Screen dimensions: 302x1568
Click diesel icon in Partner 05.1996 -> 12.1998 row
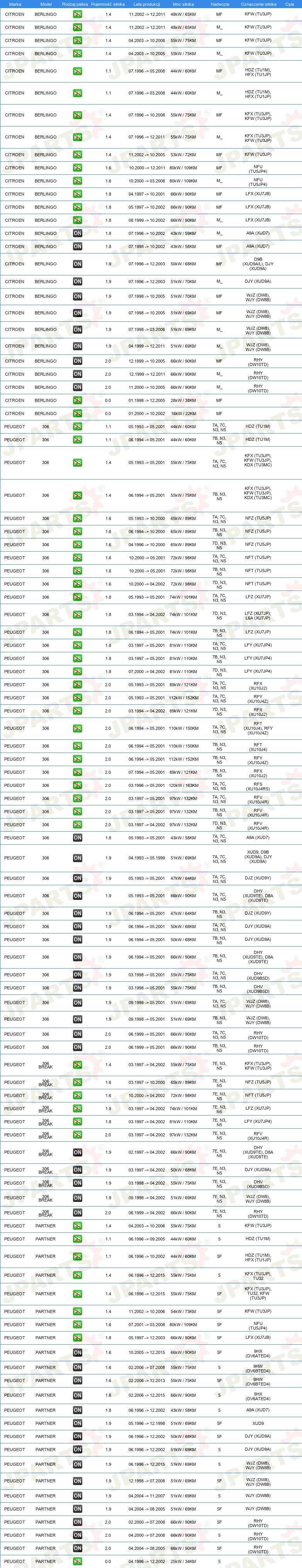(77, 1424)
